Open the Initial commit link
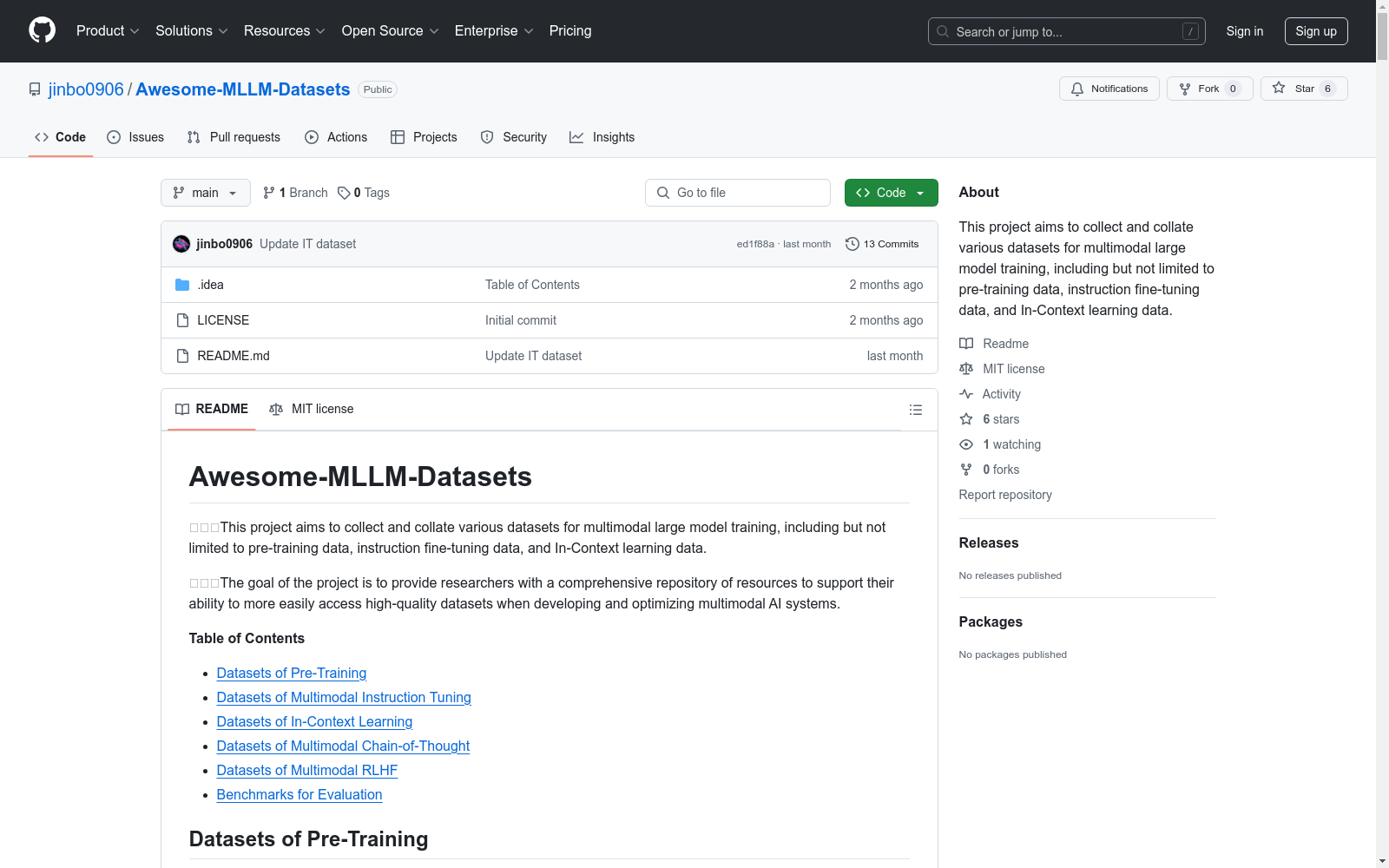This screenshot has height=868, width=1389. coord(521,320)
